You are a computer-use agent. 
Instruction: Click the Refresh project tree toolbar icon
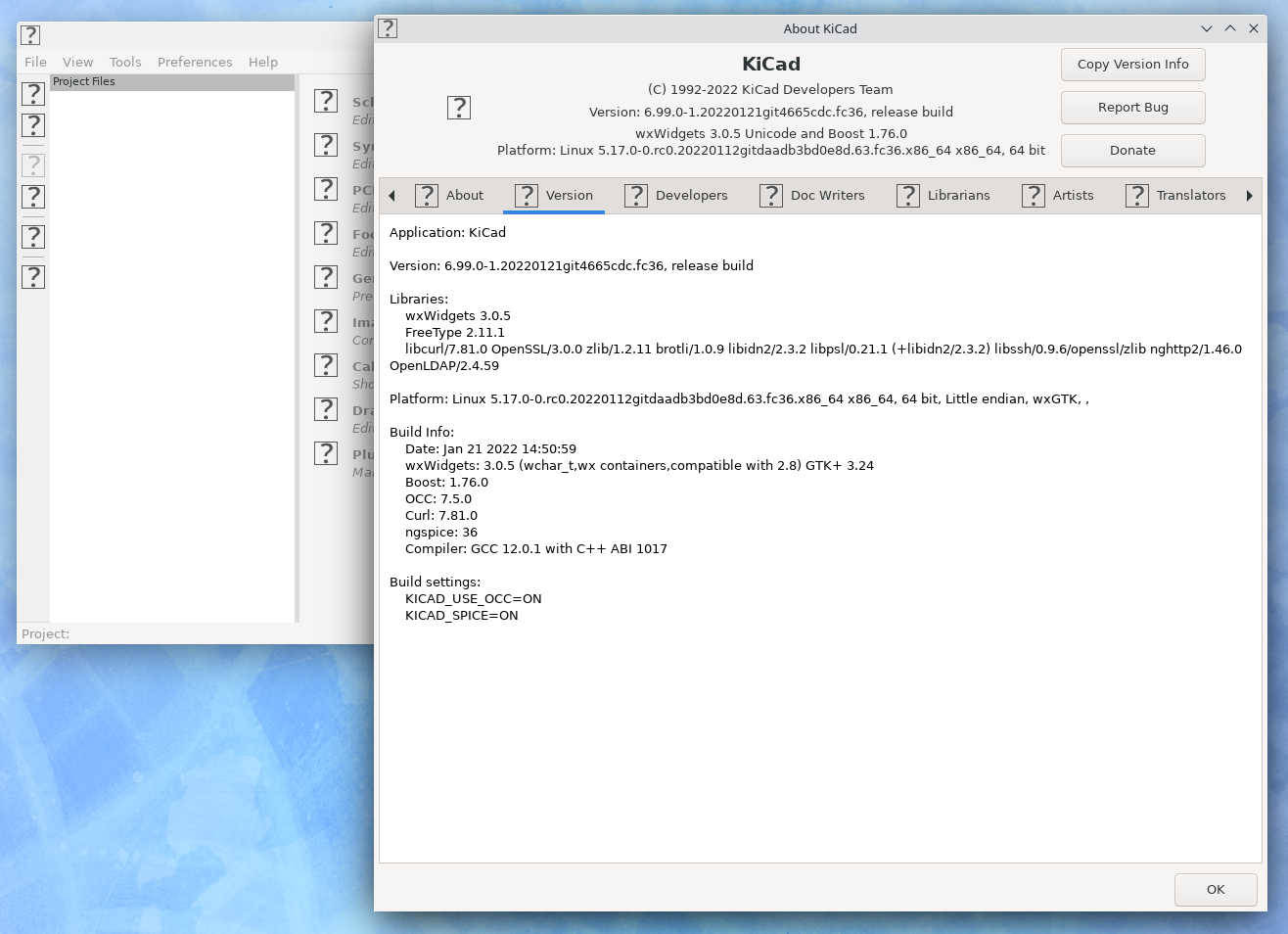(33, 237)
